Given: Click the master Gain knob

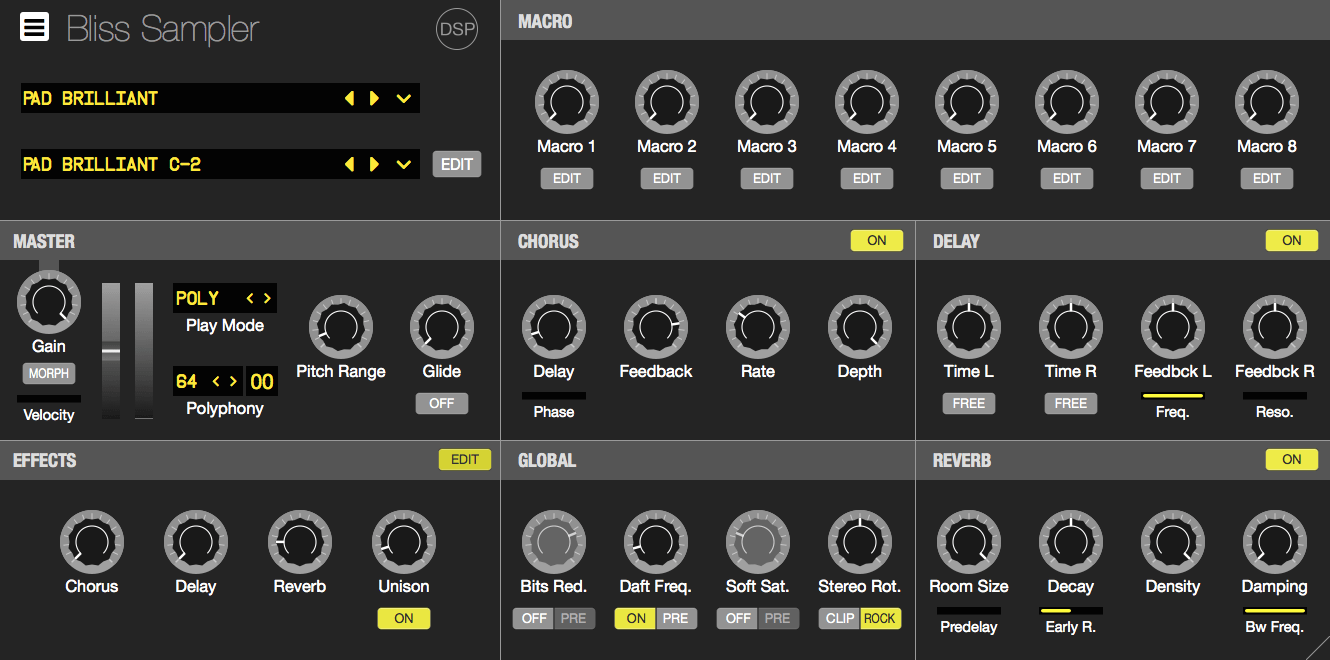Looking at the screenshot, I should [x=49, y=302].
